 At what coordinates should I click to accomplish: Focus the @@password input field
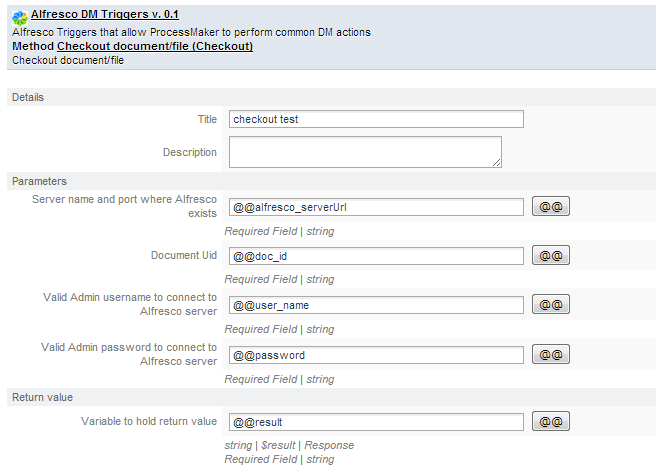[376, 354]
